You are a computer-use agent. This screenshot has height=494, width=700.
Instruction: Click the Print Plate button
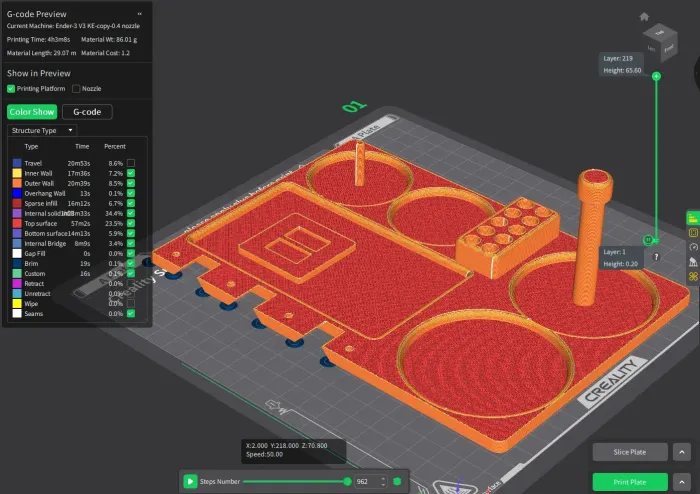[x=629, y=481]
